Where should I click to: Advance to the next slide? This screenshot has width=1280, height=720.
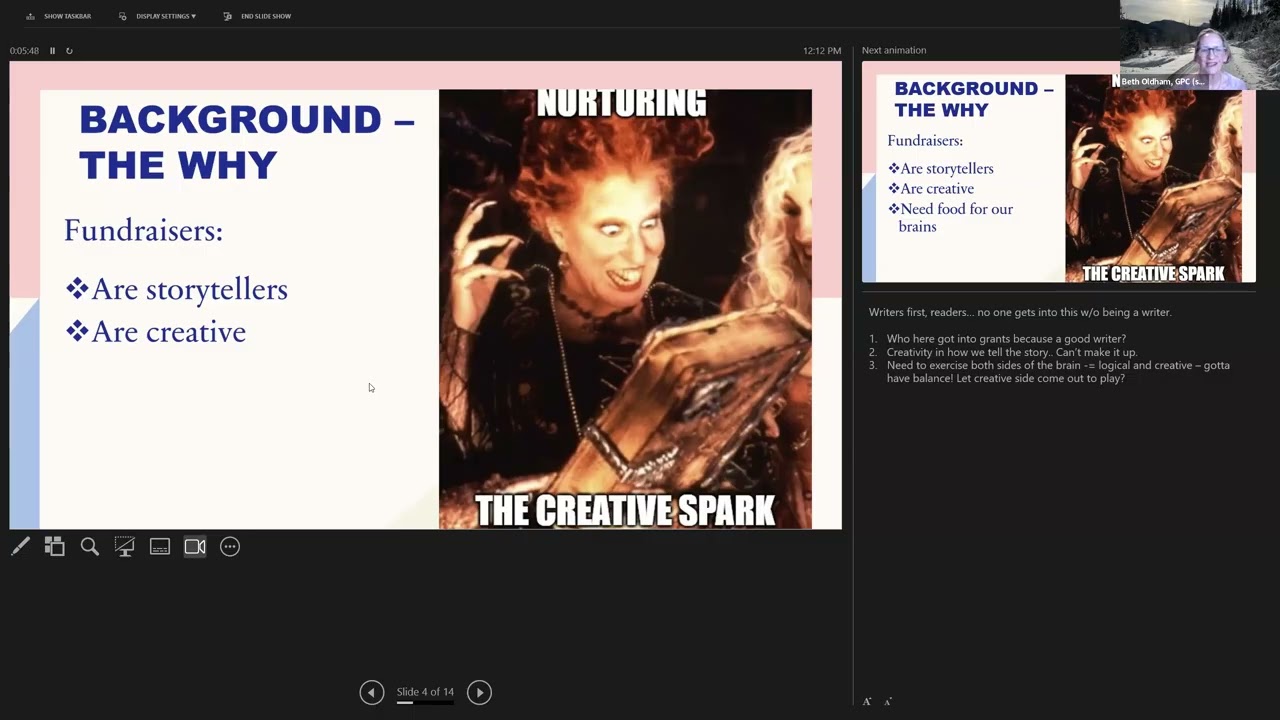(x=479, y=692)
